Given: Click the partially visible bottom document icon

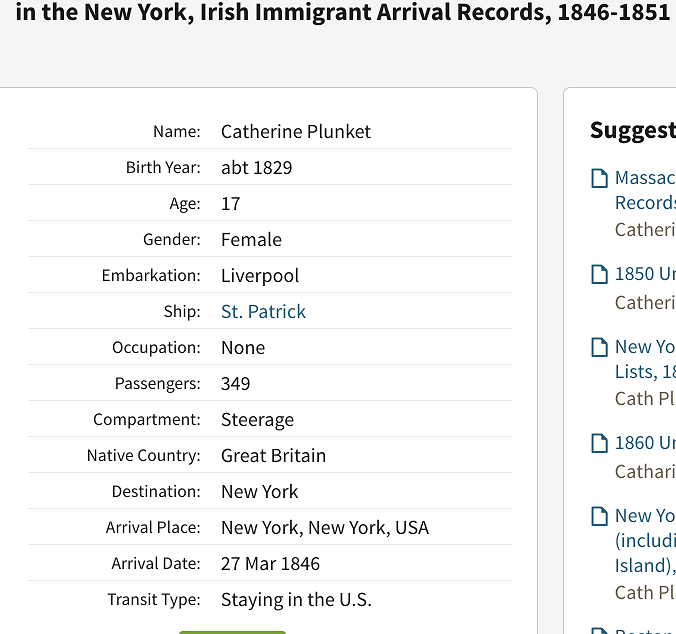Looking at the screenshot, I should click(x=600, y=630).
